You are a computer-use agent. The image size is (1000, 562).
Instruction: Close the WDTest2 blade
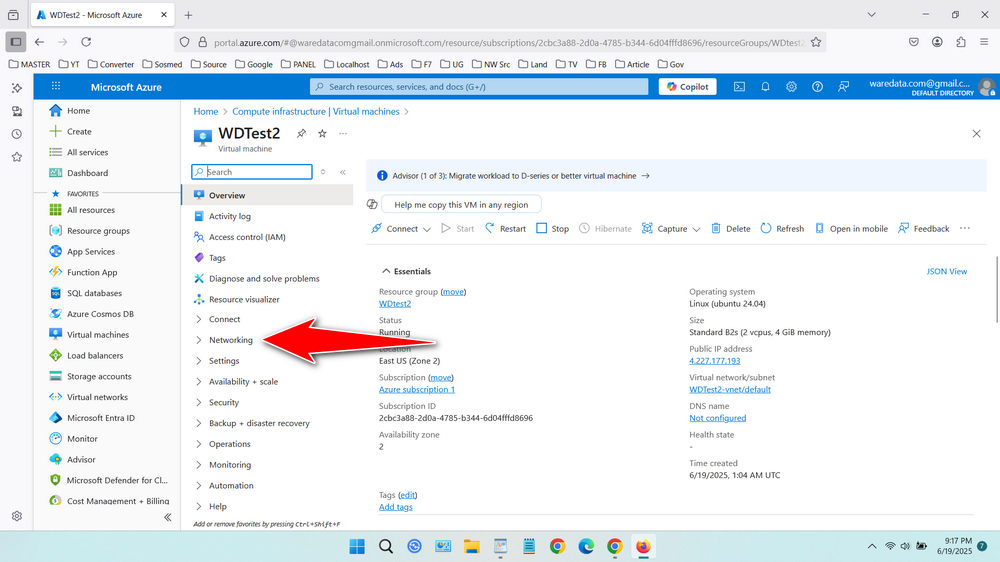coord(976,133)
